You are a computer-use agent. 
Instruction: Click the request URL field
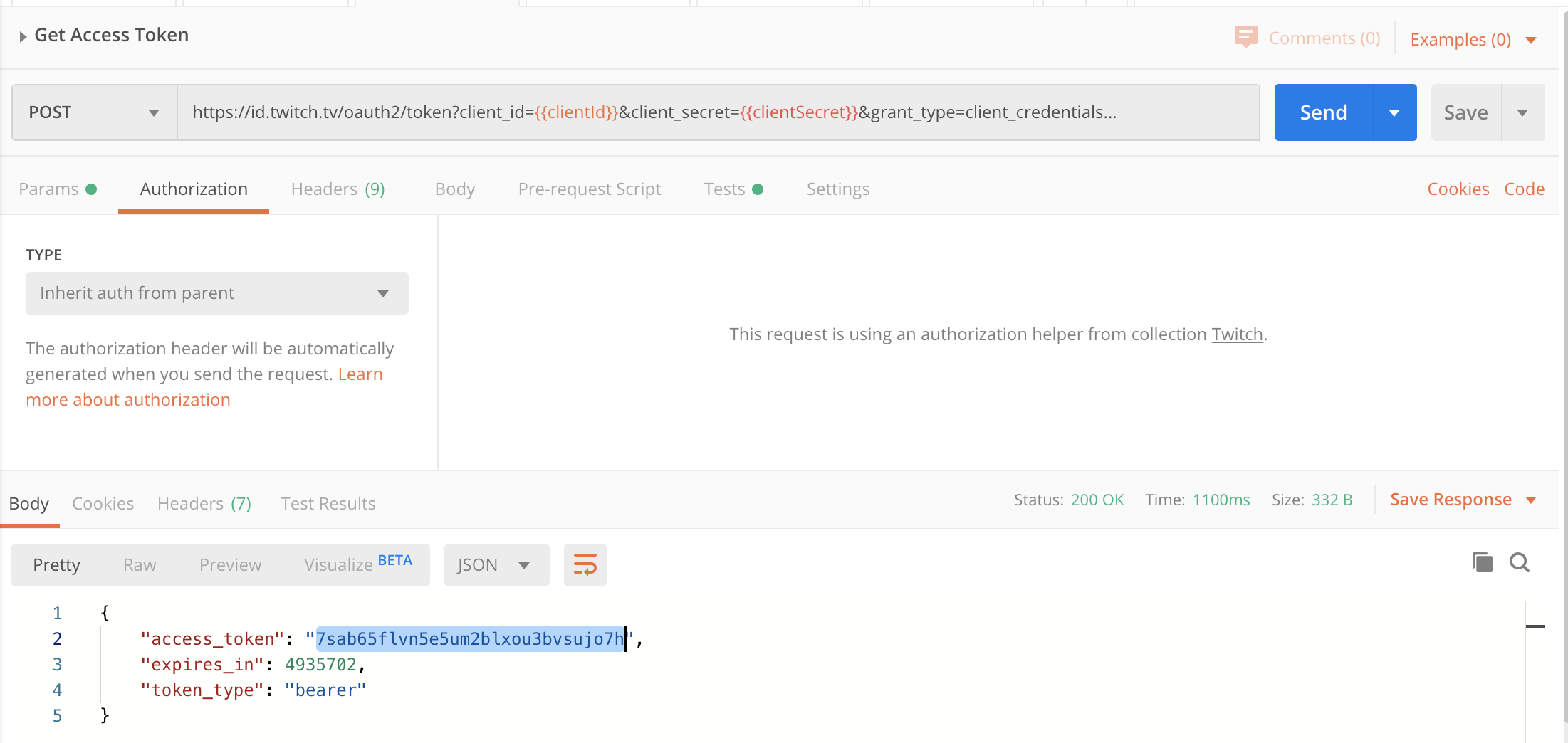tap(641, 112)
